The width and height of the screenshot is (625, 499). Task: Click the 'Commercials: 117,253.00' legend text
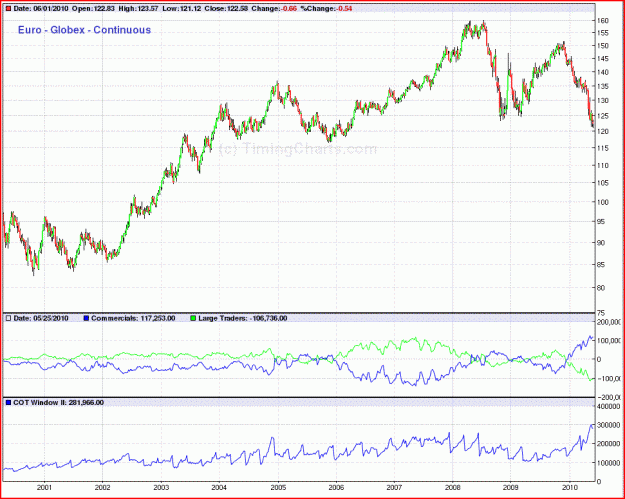pyautogui.click(x=134, y=318)
